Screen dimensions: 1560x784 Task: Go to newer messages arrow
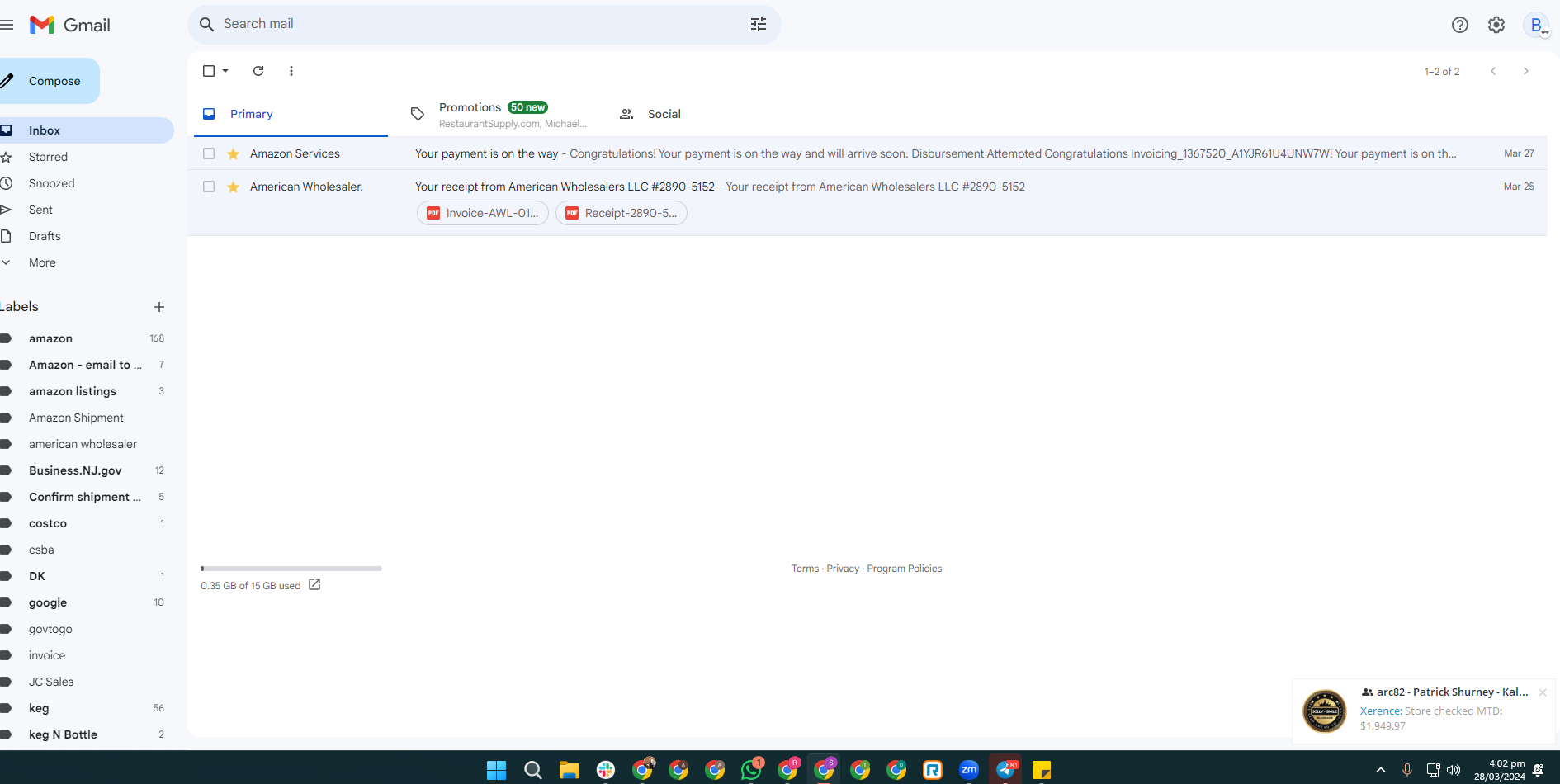point(1493,71)
